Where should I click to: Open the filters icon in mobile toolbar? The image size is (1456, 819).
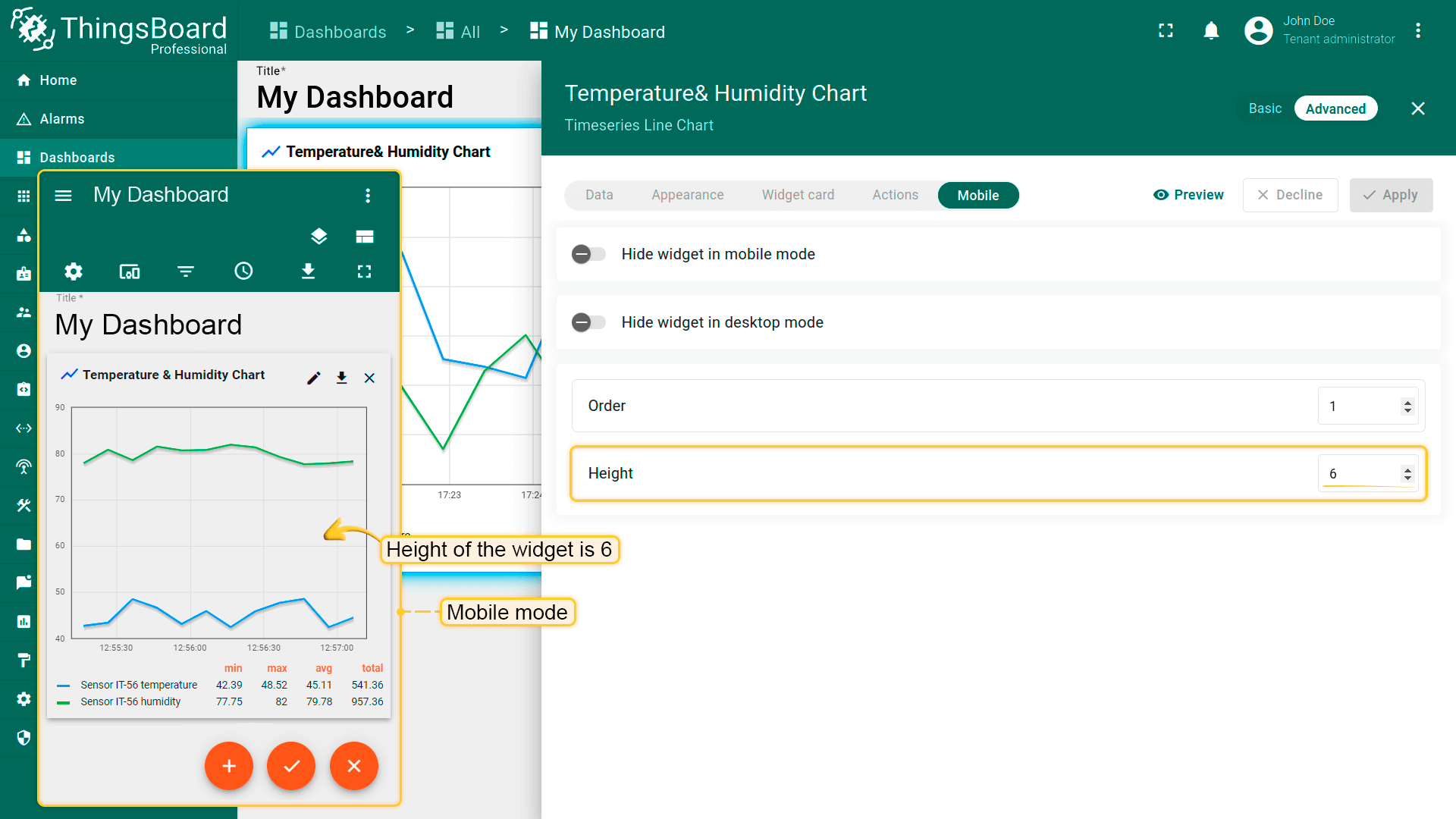[x=186, y=271]
